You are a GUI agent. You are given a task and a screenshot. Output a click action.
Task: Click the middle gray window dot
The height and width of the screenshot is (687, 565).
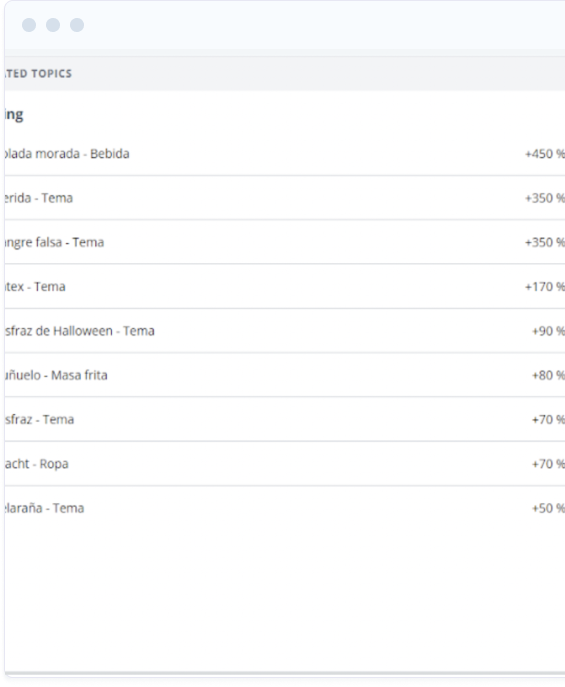53,25
